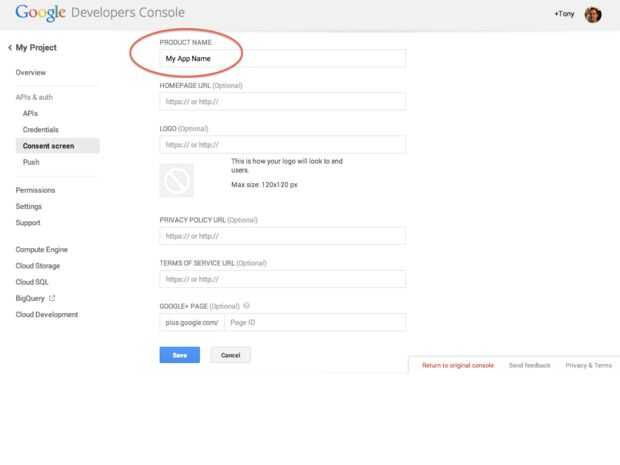Open the Push sidebar item

31,162
